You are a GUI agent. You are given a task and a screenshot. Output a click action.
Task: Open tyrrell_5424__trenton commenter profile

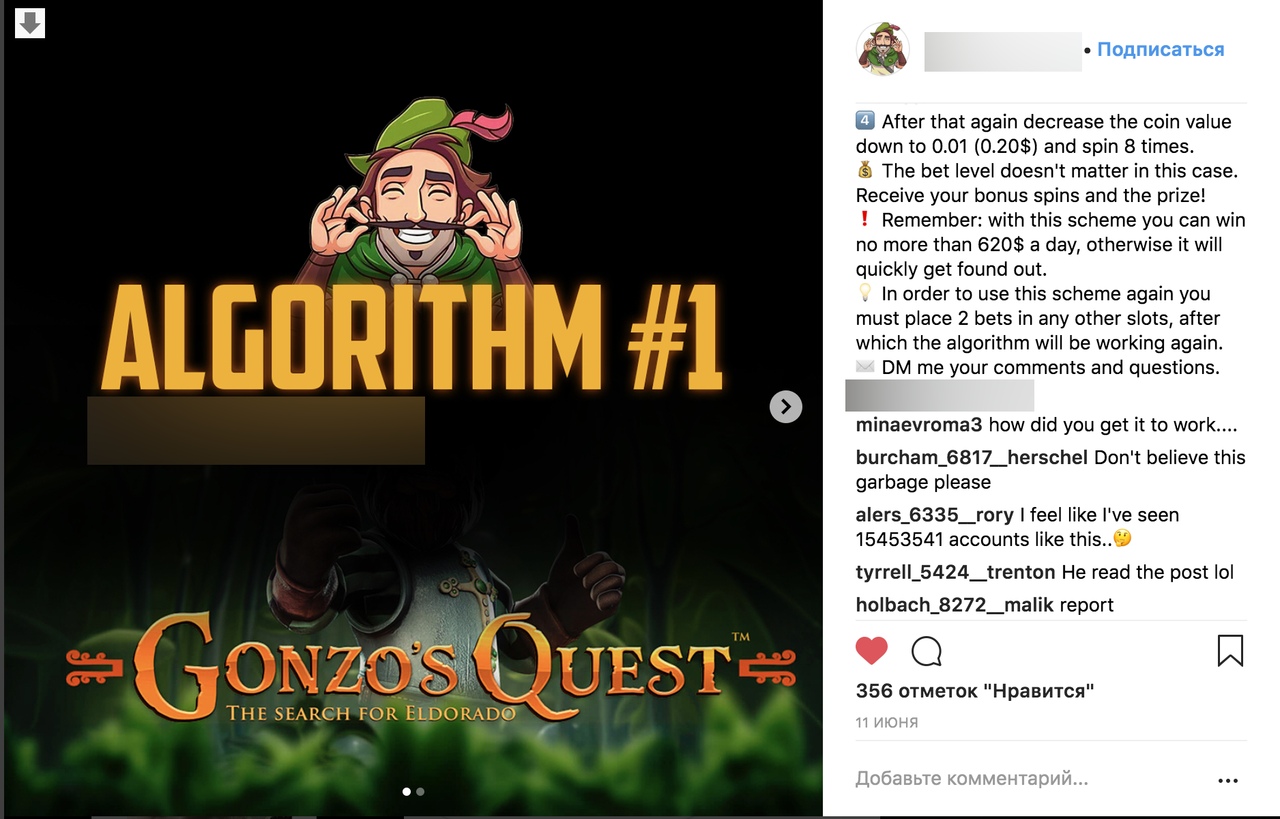pyautogui.click(x=956, y=572)
